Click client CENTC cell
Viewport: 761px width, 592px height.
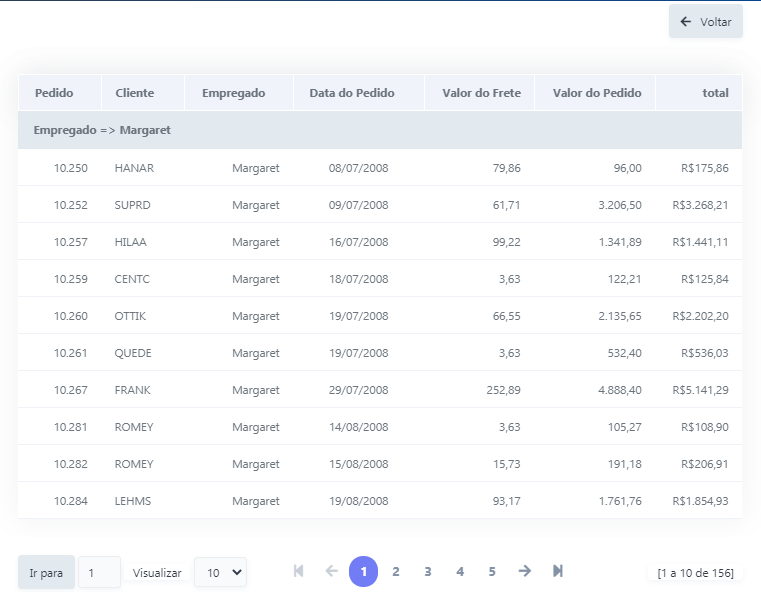[x=132, y=279]
